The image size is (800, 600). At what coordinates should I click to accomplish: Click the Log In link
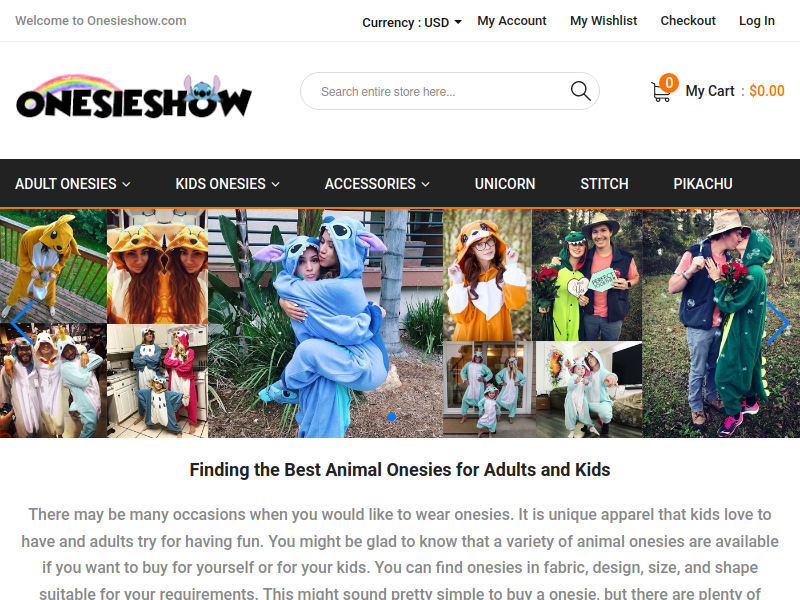click(x=757, y=21)
